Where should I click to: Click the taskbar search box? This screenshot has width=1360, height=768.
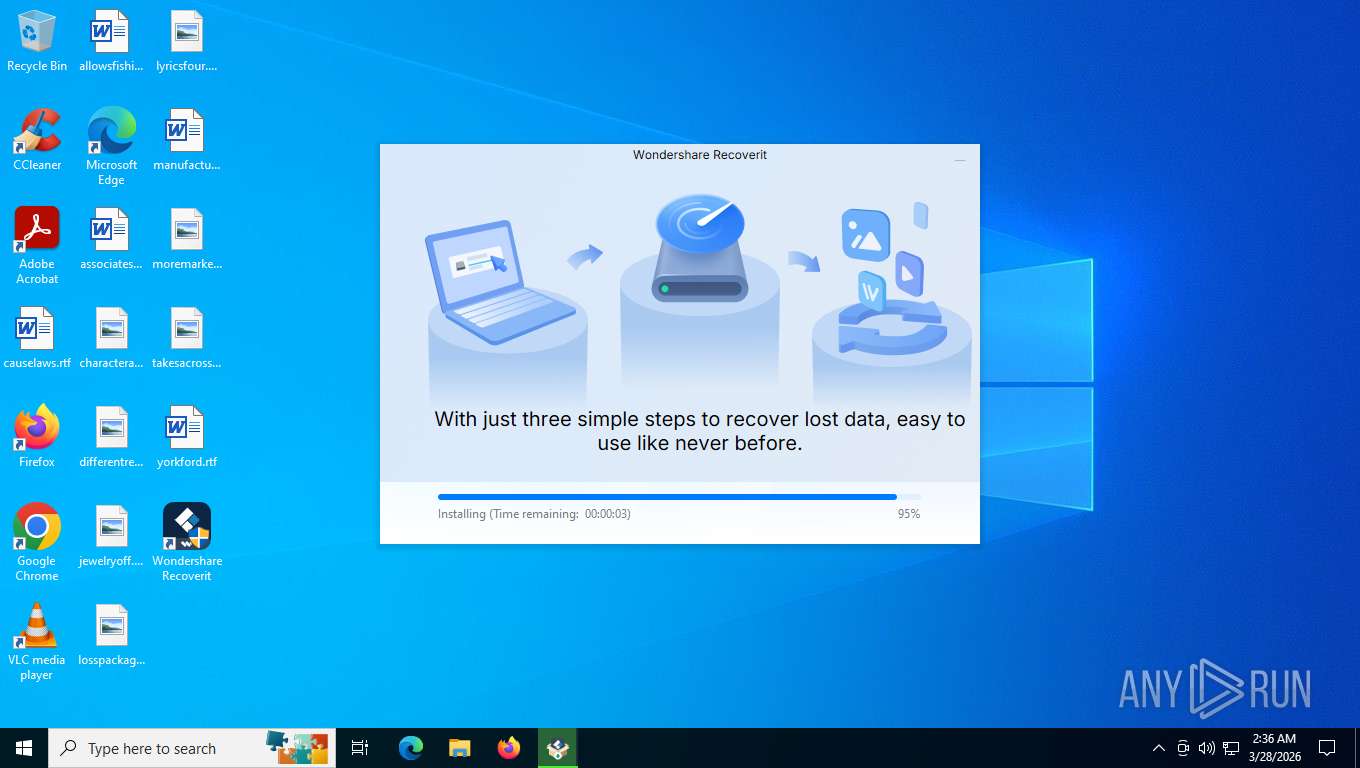(192, 748)
